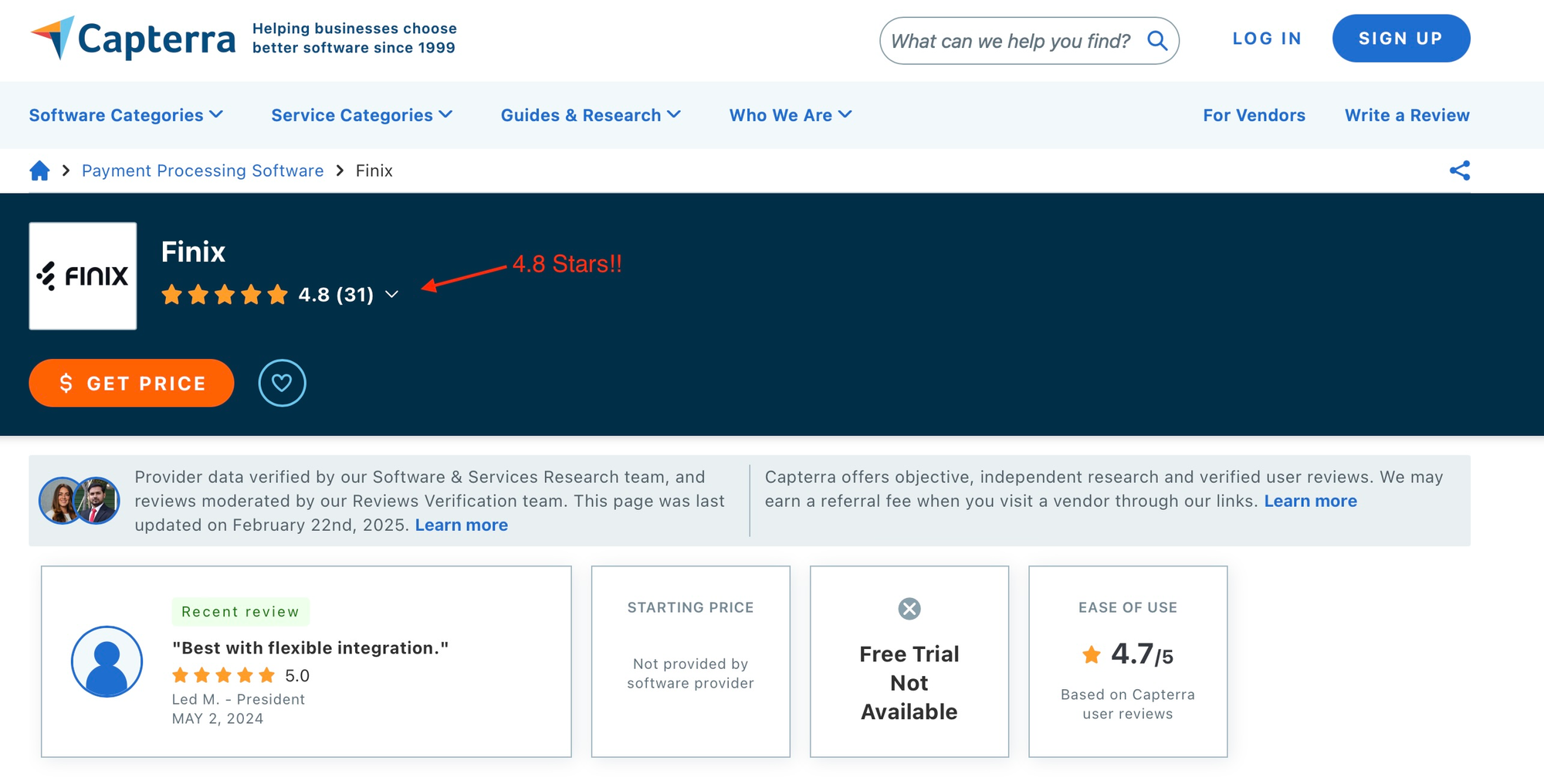This screenshot has height=784, width=1544.
Task: Click the GET PRICE button
Action: click(x=131, y=383)
